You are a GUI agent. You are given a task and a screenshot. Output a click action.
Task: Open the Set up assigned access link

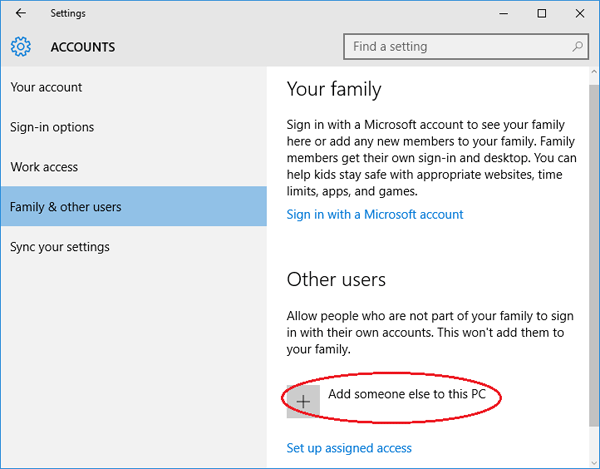click(x=349, y=448)
